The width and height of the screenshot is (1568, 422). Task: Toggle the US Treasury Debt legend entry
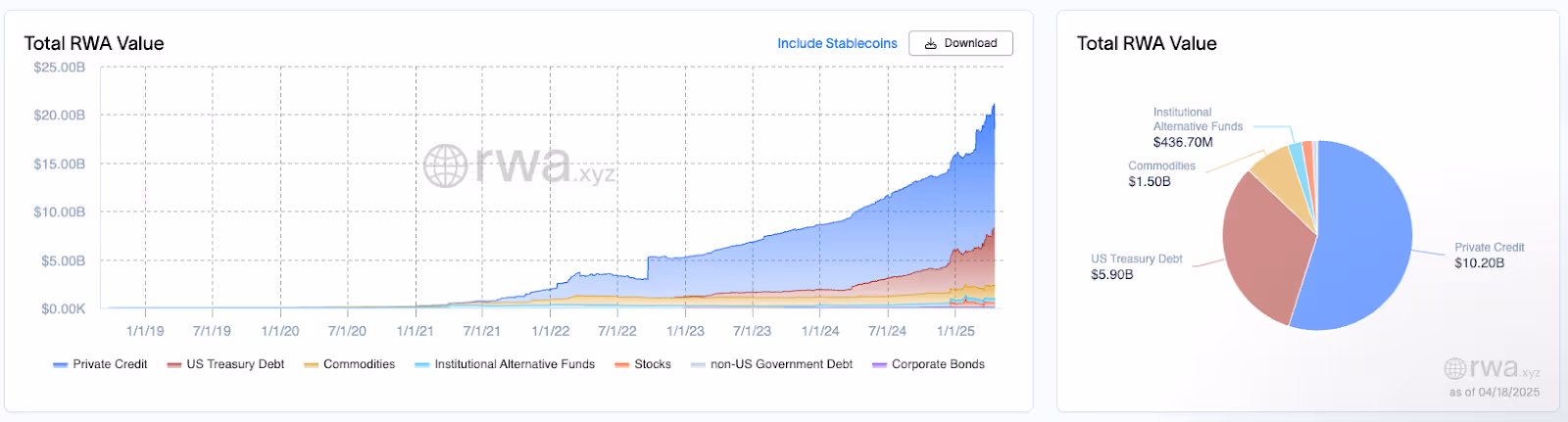[225, 364]
